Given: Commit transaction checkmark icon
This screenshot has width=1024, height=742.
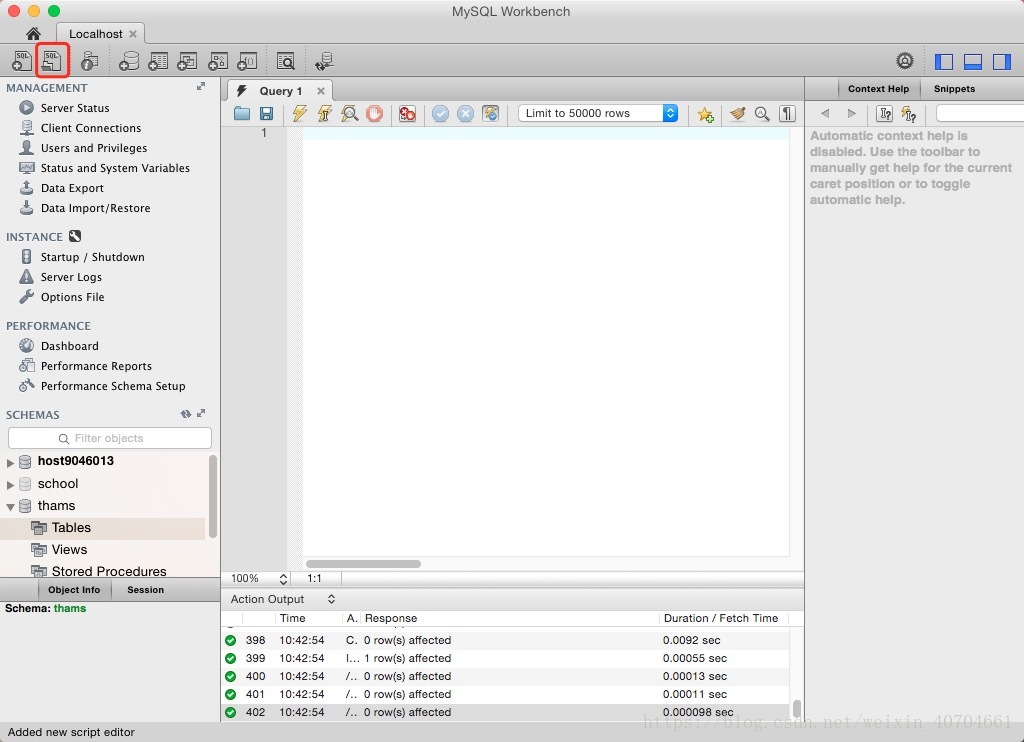Looking at the screenshot, I should 441,113.
